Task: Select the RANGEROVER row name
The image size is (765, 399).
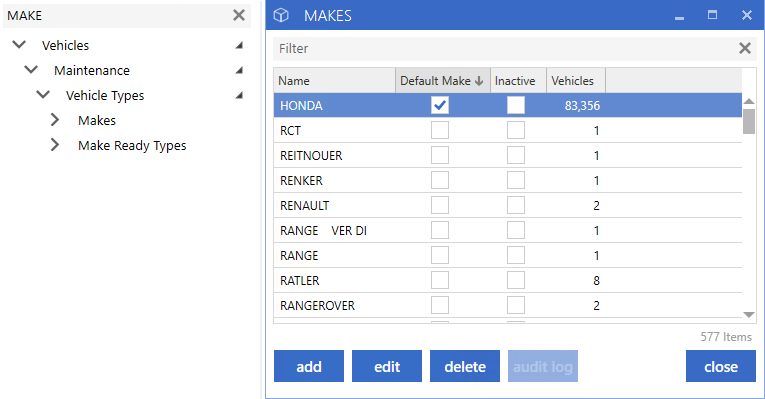Action: point(317,306)
